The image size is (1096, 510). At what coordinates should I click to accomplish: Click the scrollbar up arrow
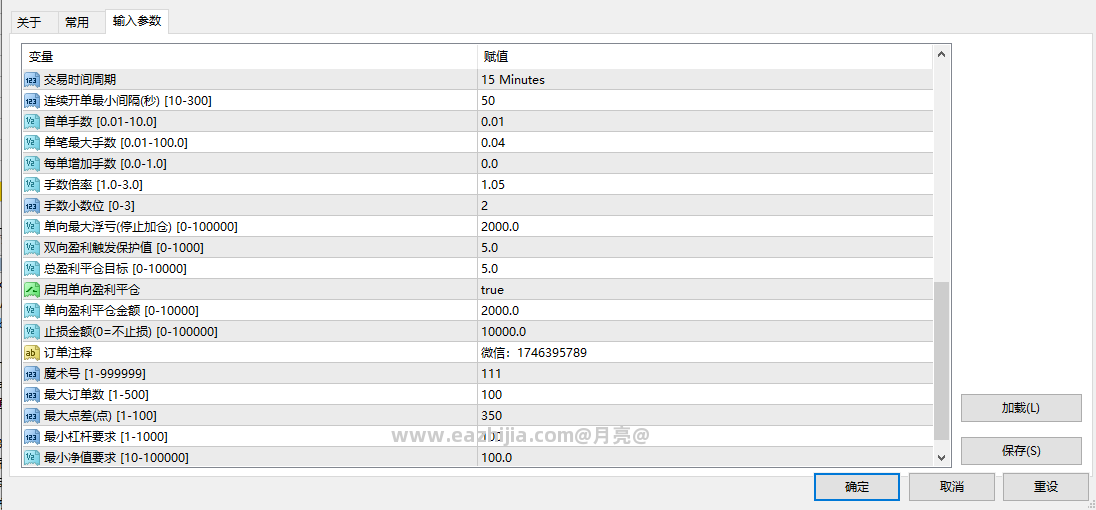click(x=941, y=54)
